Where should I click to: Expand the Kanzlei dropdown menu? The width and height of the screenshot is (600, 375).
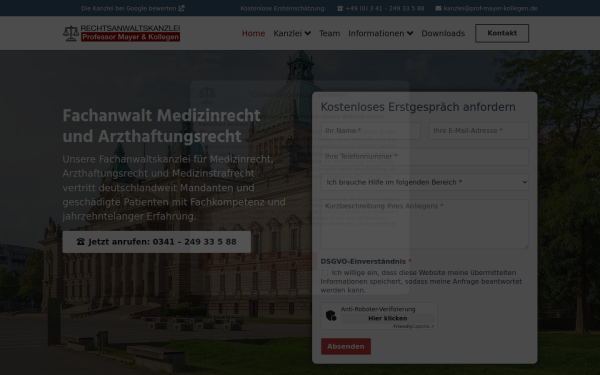pos(292,33)
